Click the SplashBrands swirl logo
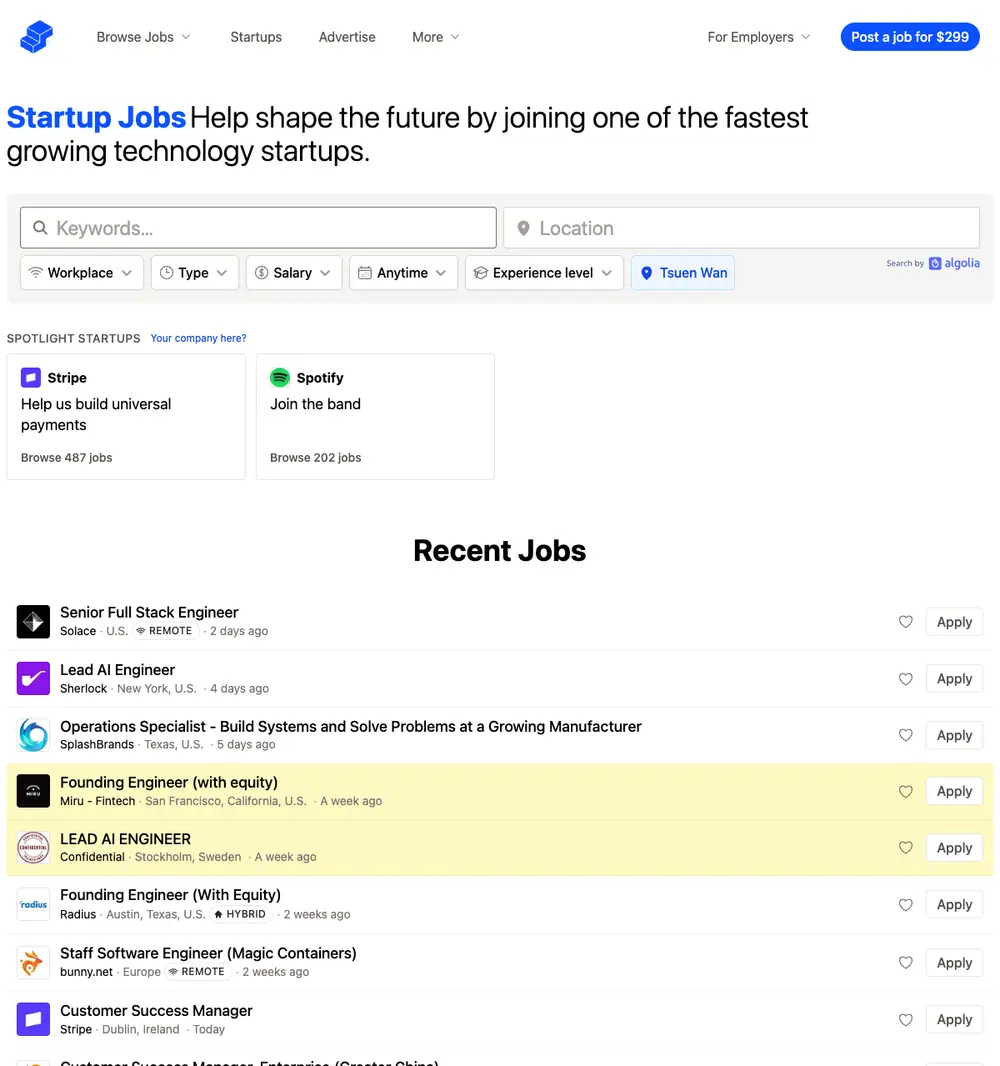Viewport: 1000px width, 1066px height. [33, 735]
